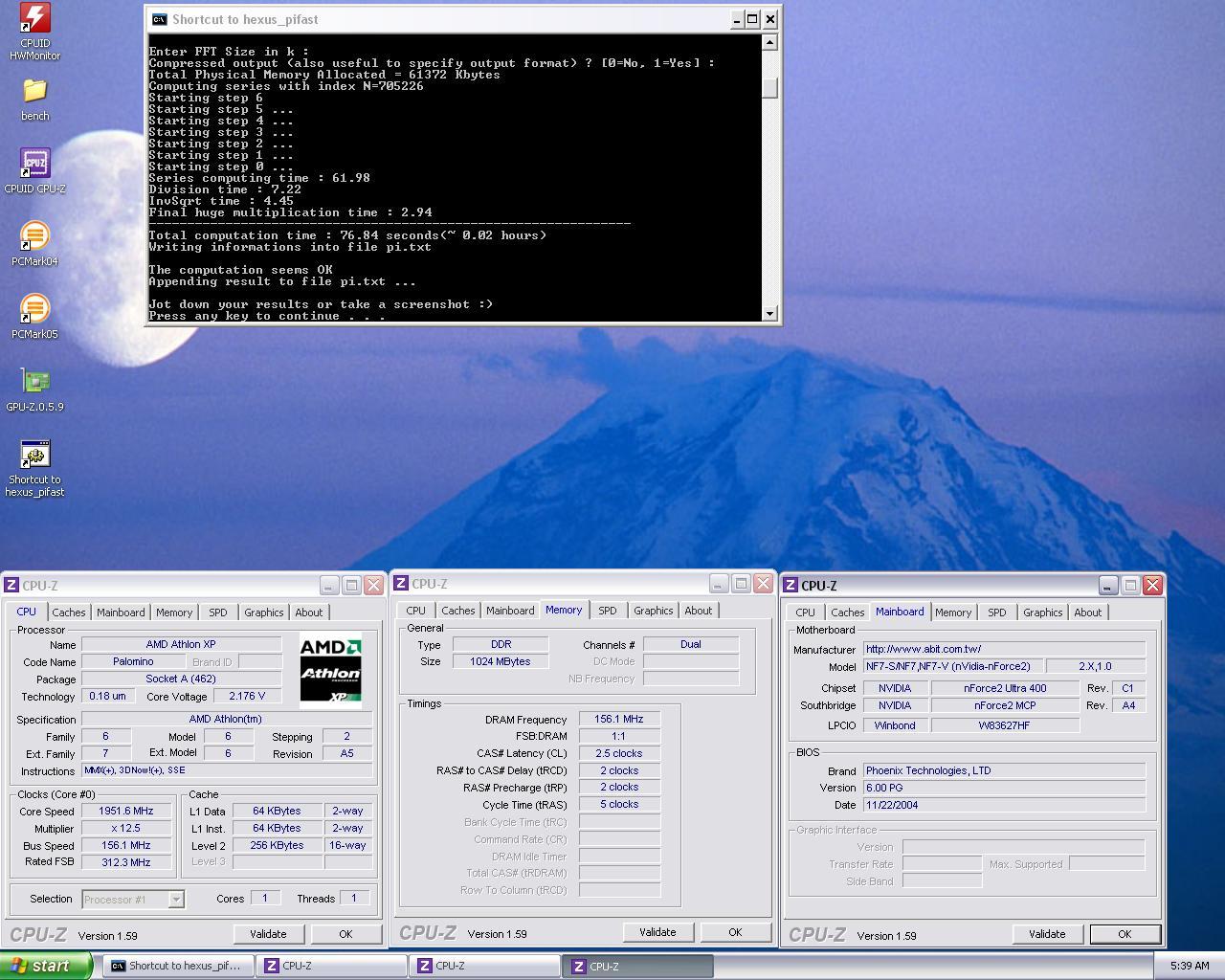Click CPU-Z logo icon in Memory window title bar
Viewport: 1225px width, 980px height.
pos(401,583)
